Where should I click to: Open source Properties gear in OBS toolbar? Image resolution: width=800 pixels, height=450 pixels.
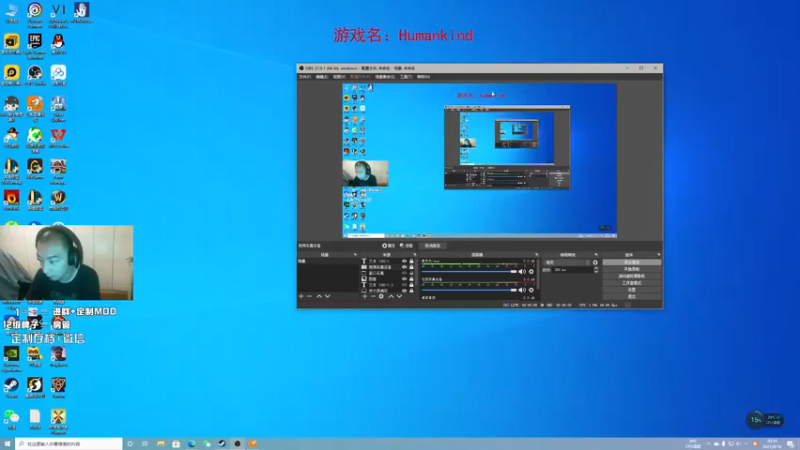(388, 245)
